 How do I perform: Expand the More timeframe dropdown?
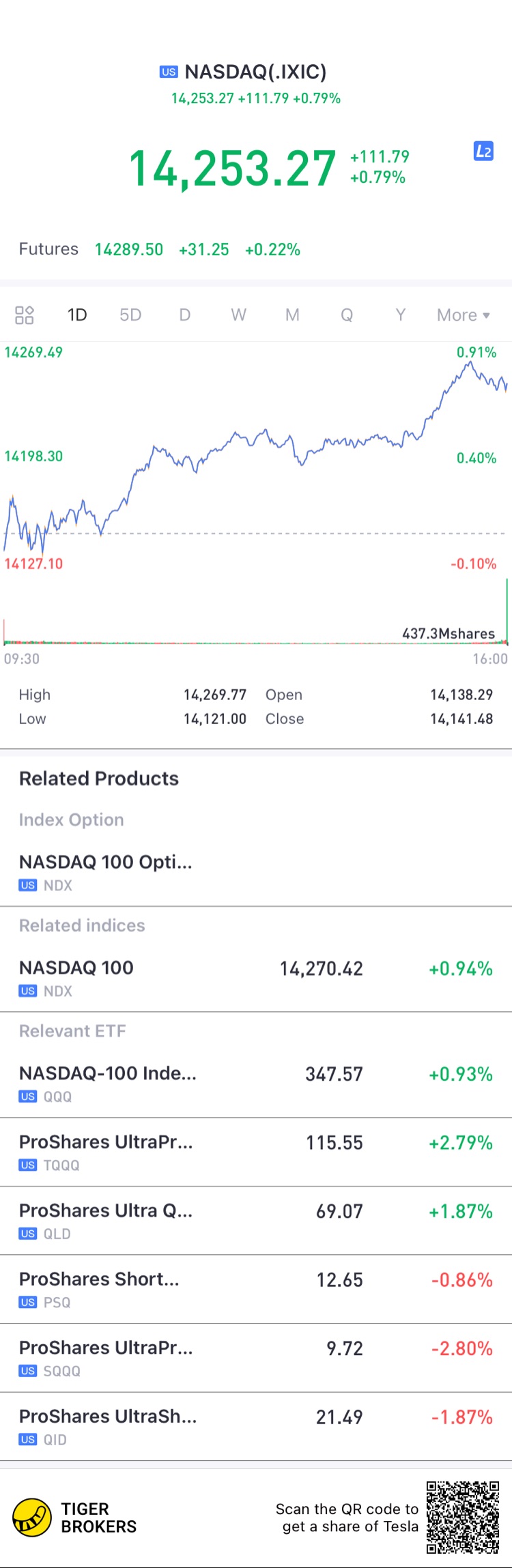click(x=463, y=315)
